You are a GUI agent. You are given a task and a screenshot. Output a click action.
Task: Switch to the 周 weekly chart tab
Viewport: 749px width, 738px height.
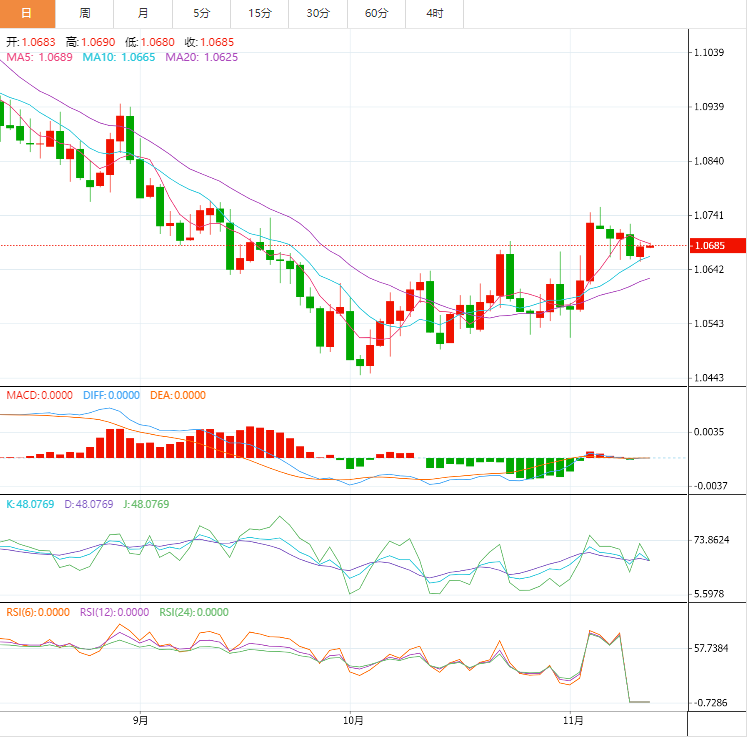tap(85, 13)
